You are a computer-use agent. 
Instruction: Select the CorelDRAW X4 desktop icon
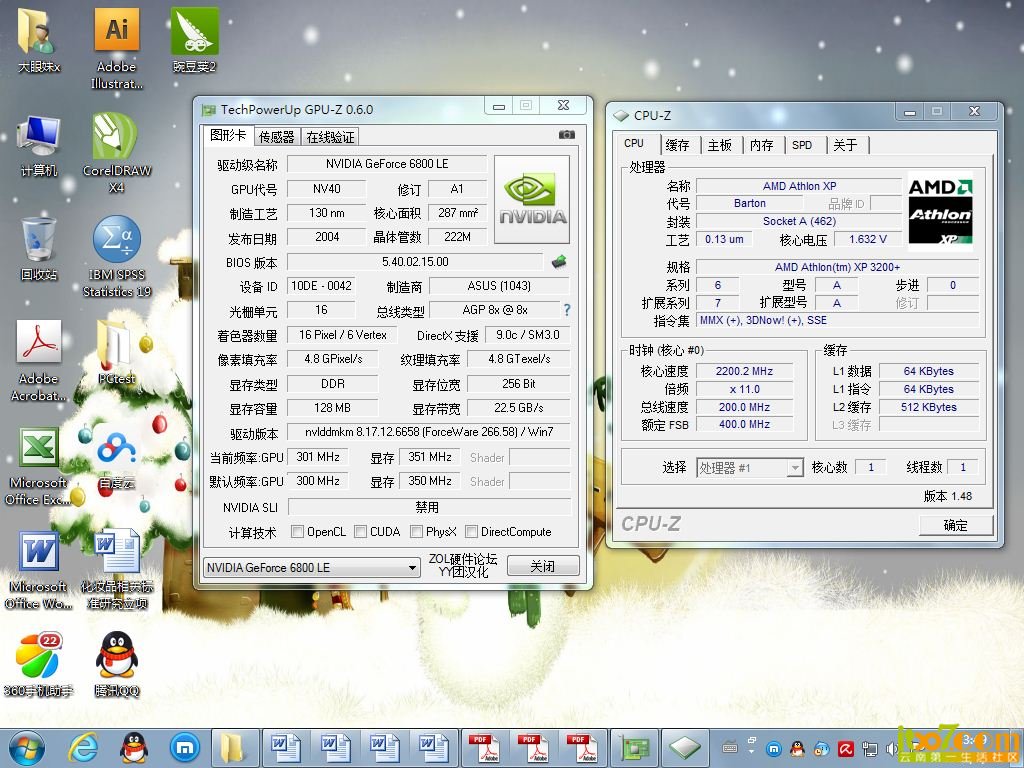point(116,153)
